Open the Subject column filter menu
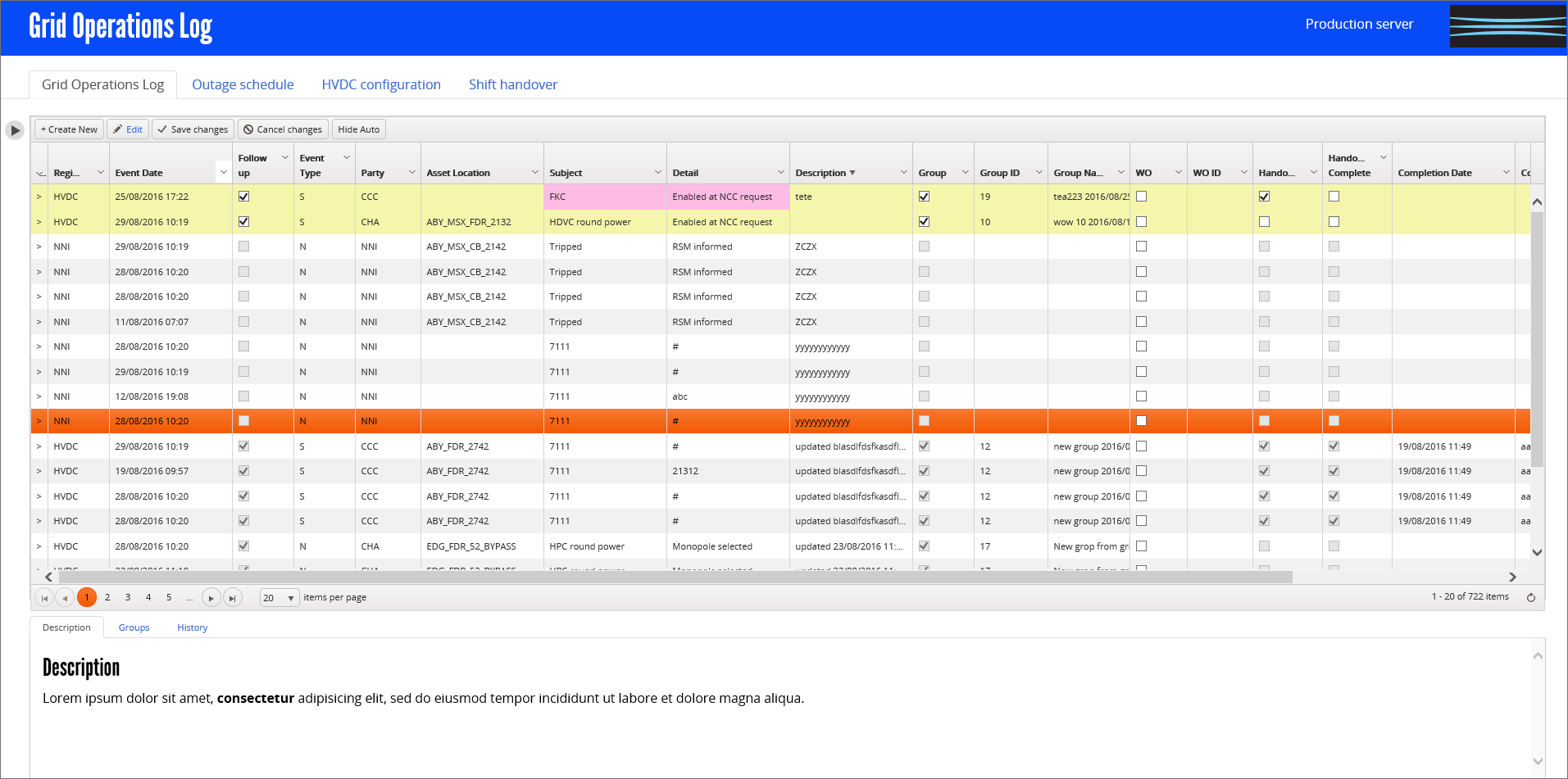 point(657,172)
